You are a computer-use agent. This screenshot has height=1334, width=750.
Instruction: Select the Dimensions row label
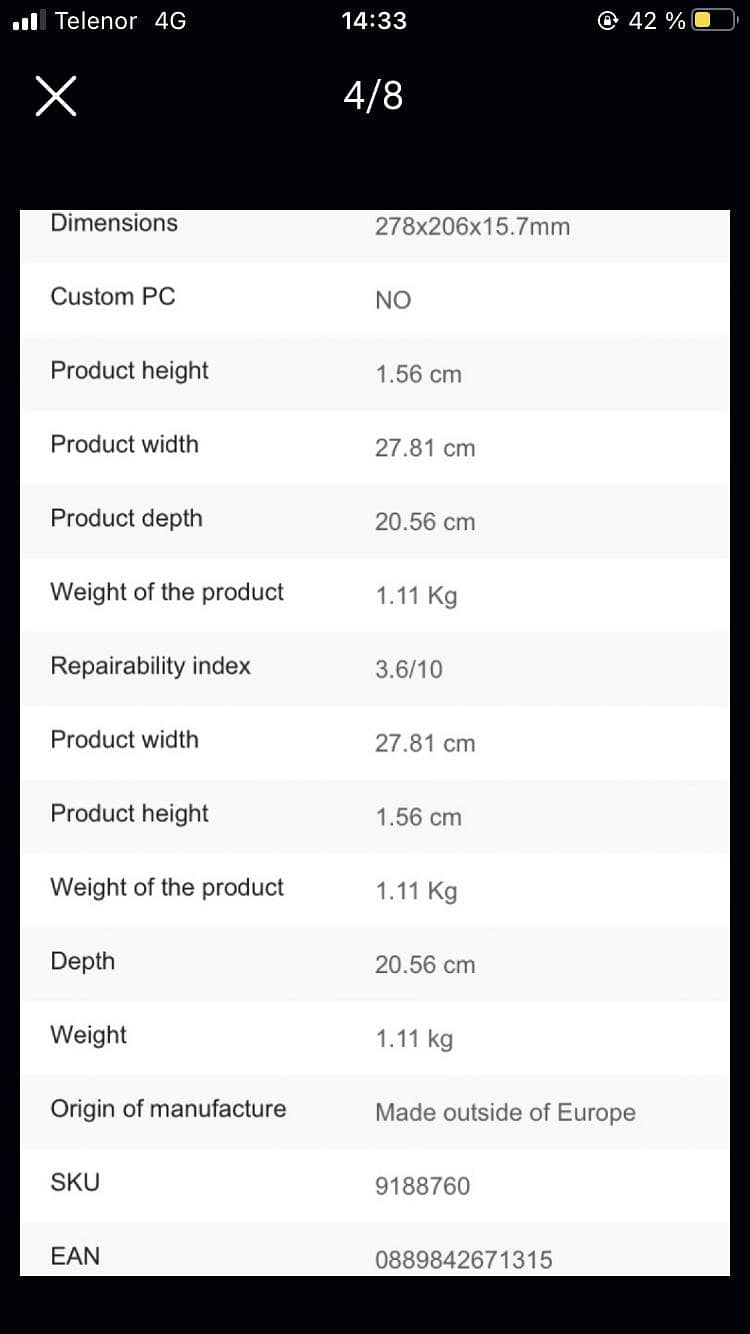[x=114, y=223]
